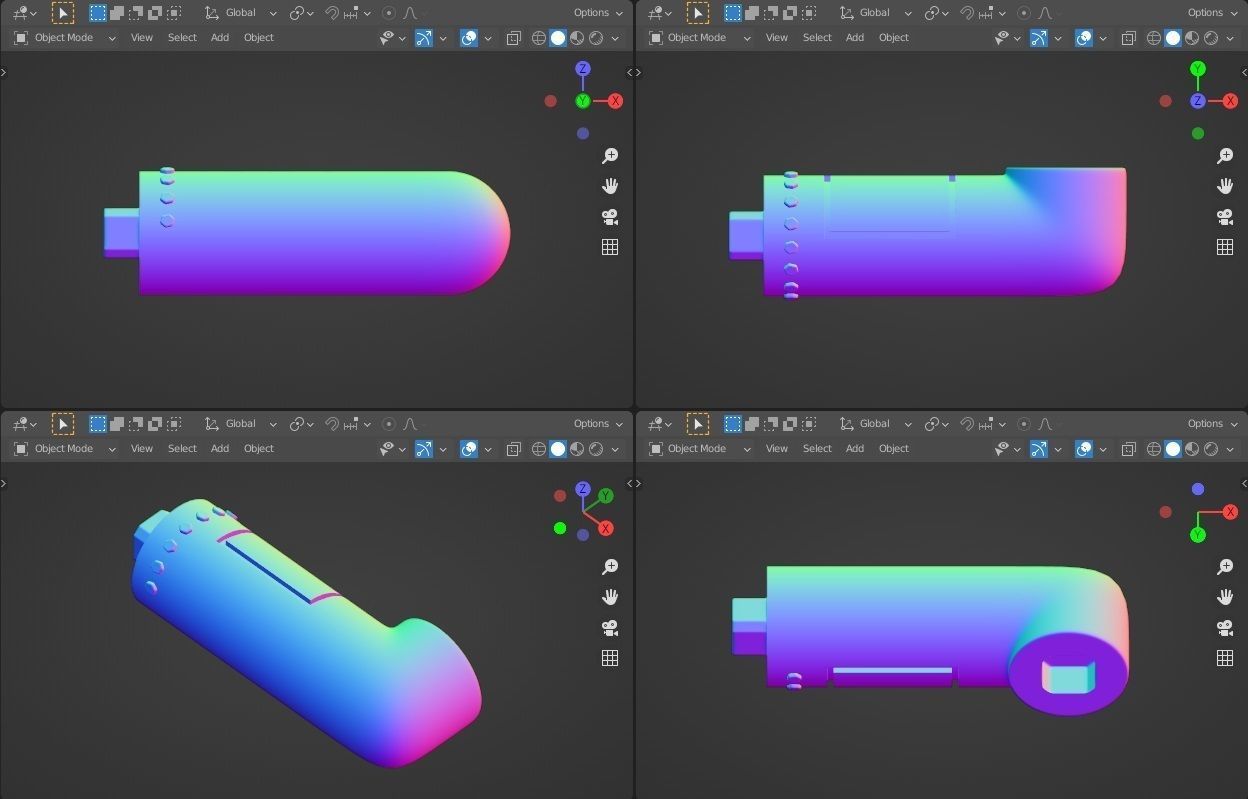Click pan hand icon in perspective viewport

(610, 597)
